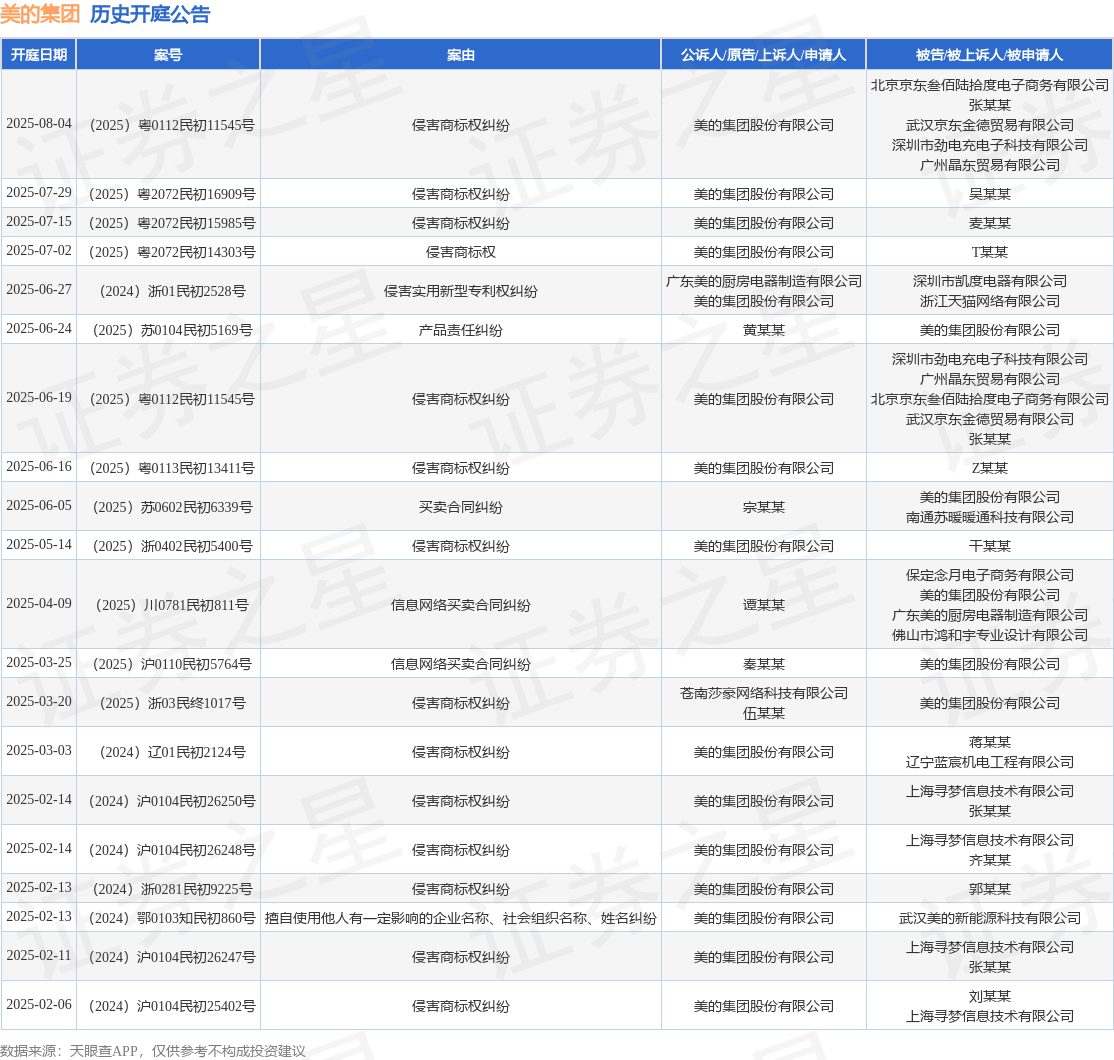Image resolution: width=1114 pixels, height=1060 pixels.
Task: Click case number 川0781民初811号
Action: 172,605
